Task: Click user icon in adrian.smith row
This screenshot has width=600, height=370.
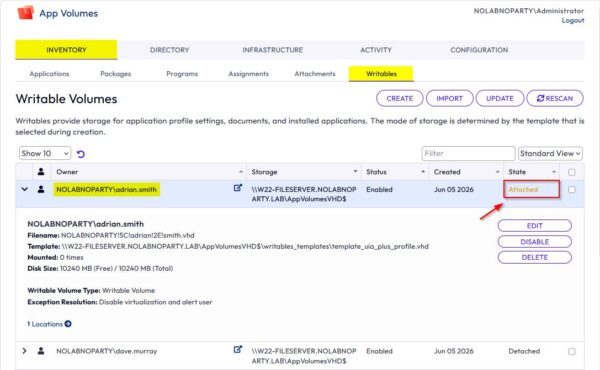Action: (41, 189)
